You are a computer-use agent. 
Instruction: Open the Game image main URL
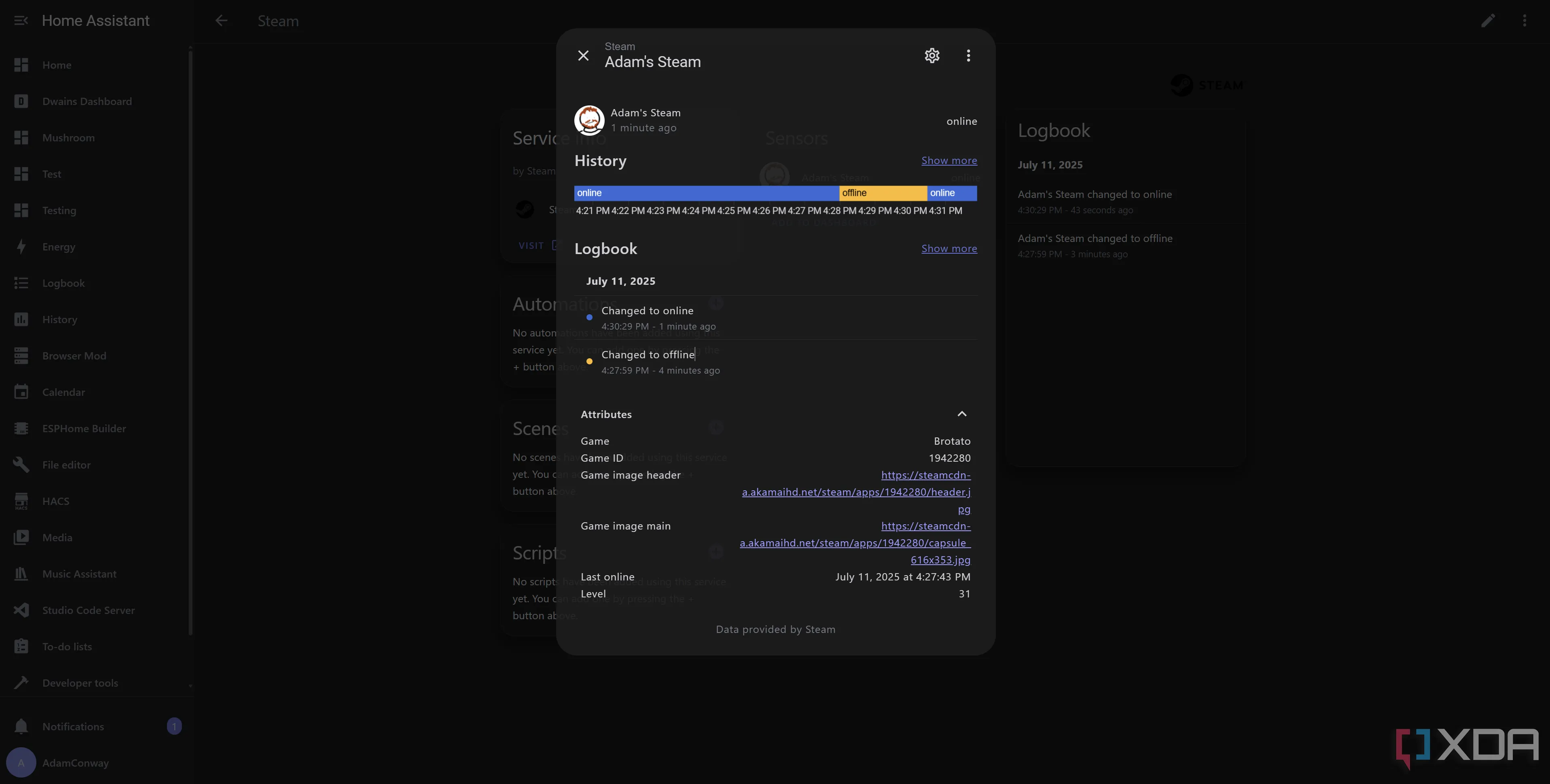pyautogui.click(x=855, y=543)
